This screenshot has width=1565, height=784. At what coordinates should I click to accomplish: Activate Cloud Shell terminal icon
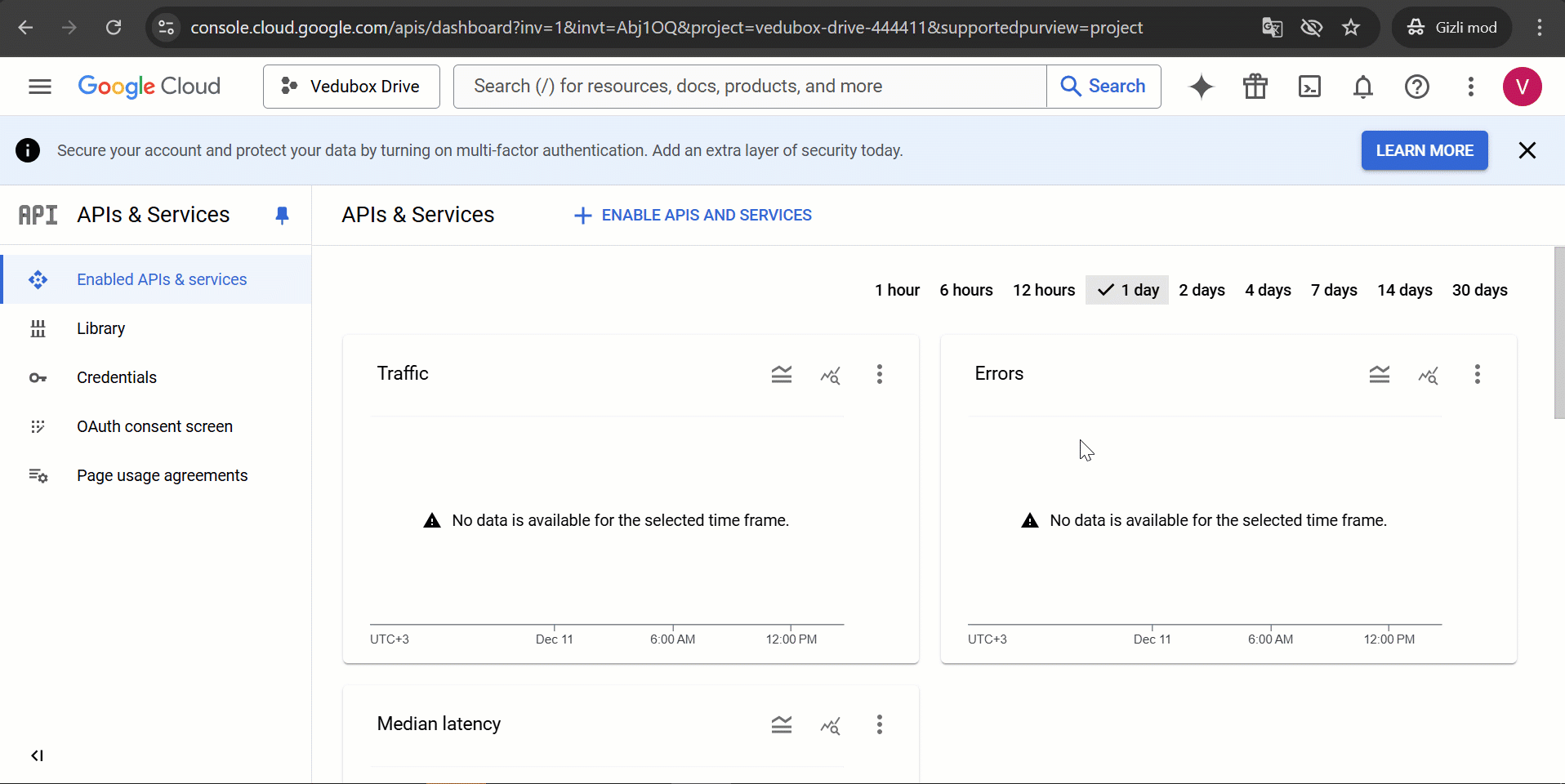(x=1309, y=87)
